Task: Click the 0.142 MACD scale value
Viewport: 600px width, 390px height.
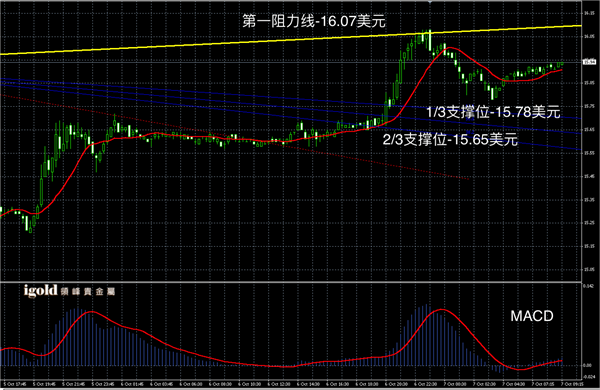Action: click(588, 286)
